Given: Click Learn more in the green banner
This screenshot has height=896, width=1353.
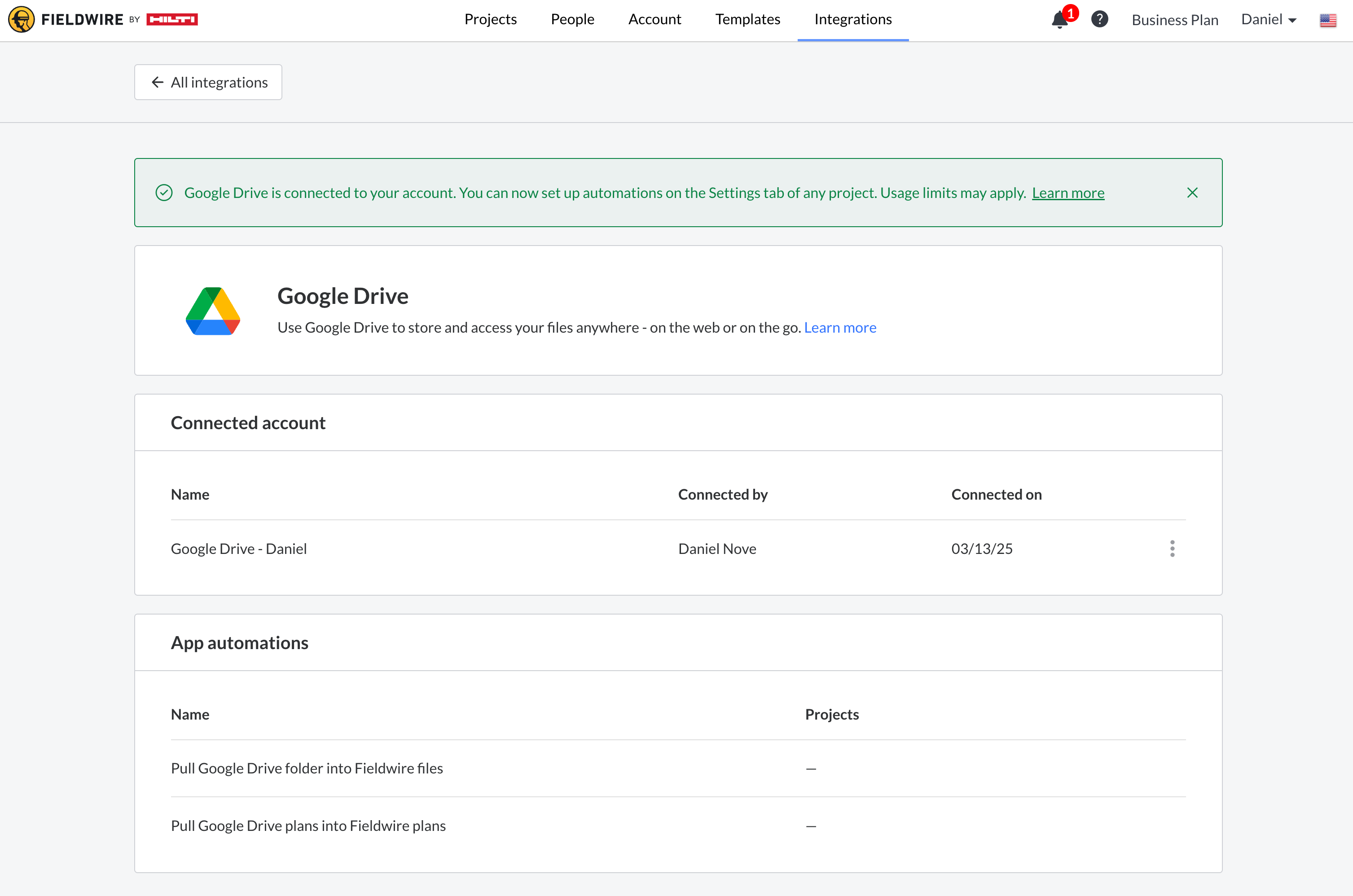Looking at the screenshot, I should click(x=1068, y=193).
